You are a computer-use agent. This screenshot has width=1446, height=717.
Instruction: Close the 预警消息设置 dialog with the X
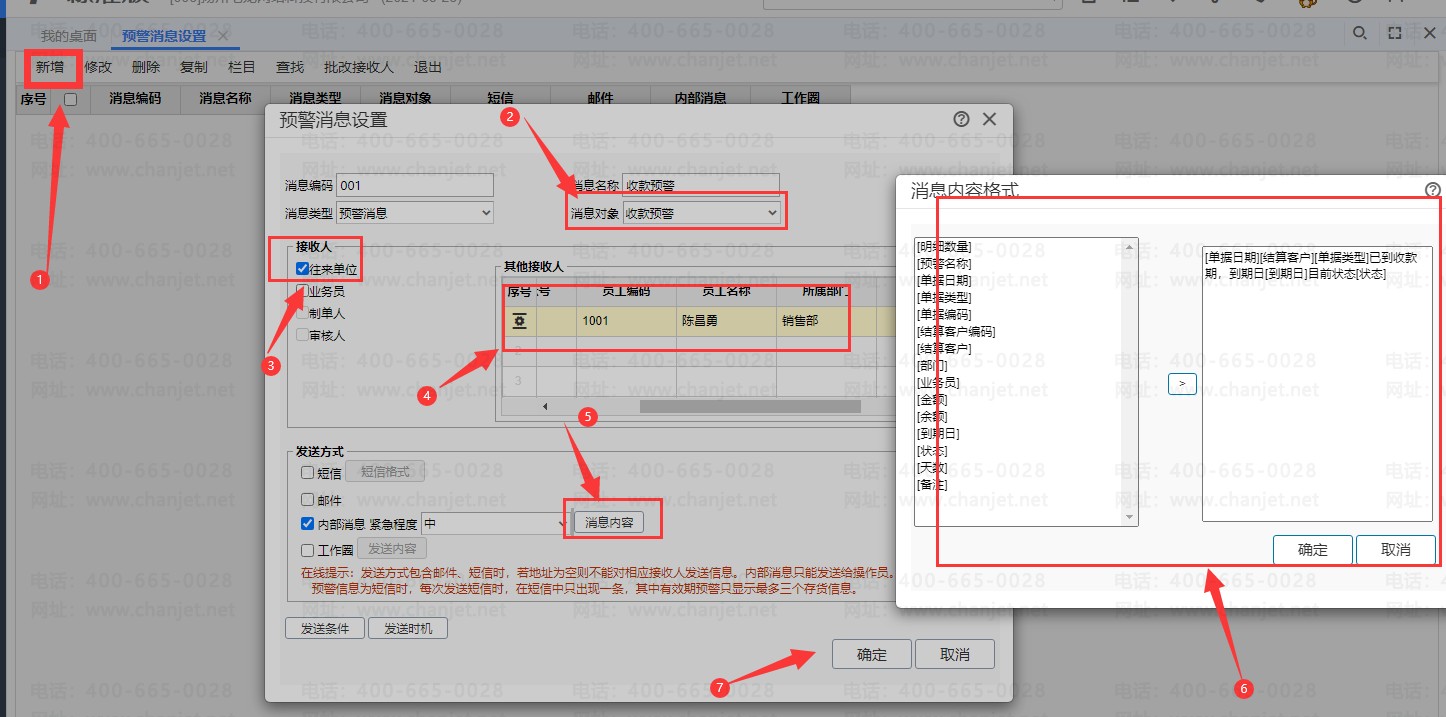pos(989,119)
